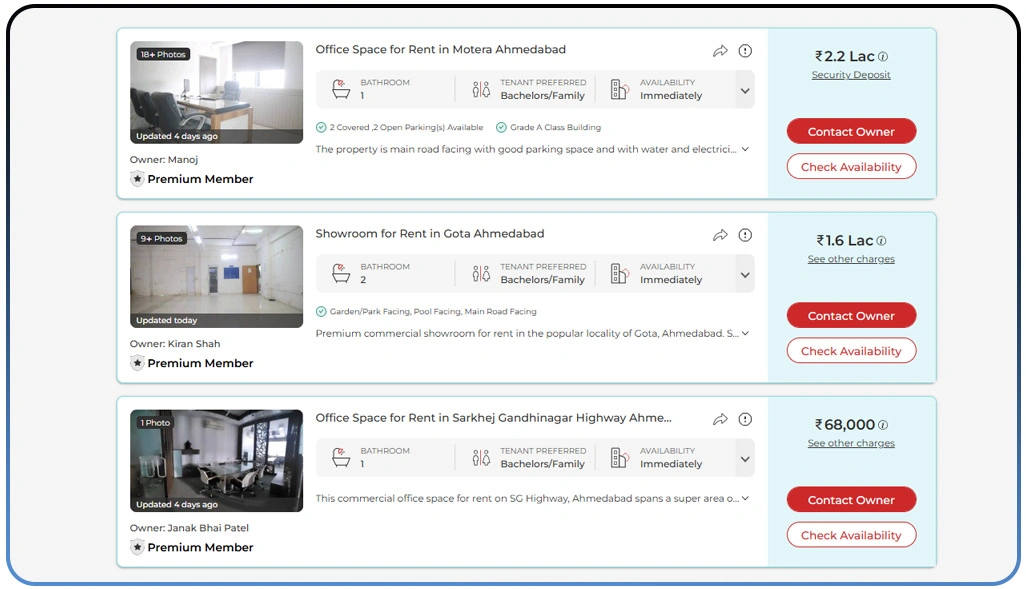
Task: Click the report icon on the Gota showroom listing
Action: point(745,234)
